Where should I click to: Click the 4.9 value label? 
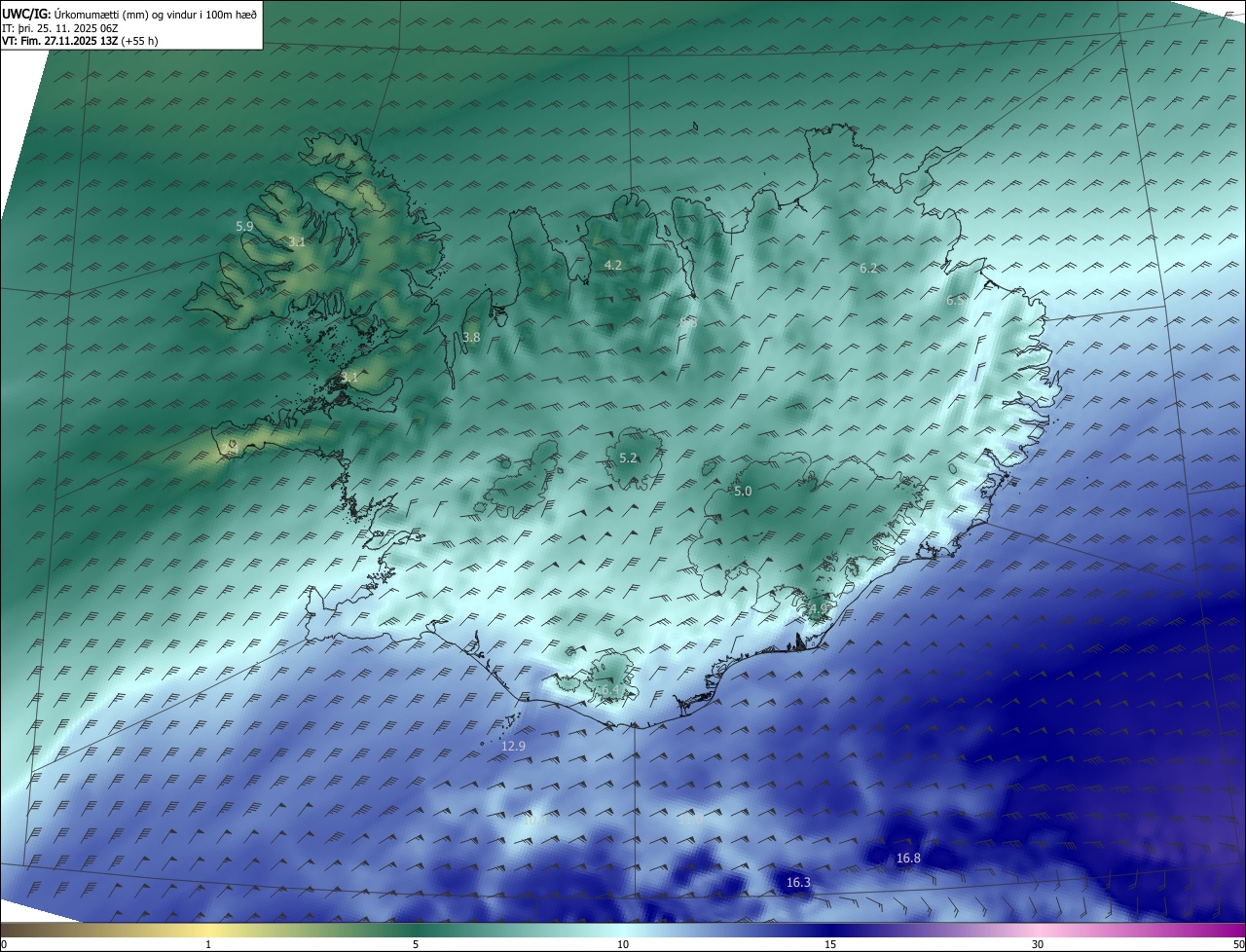point(818,608)
